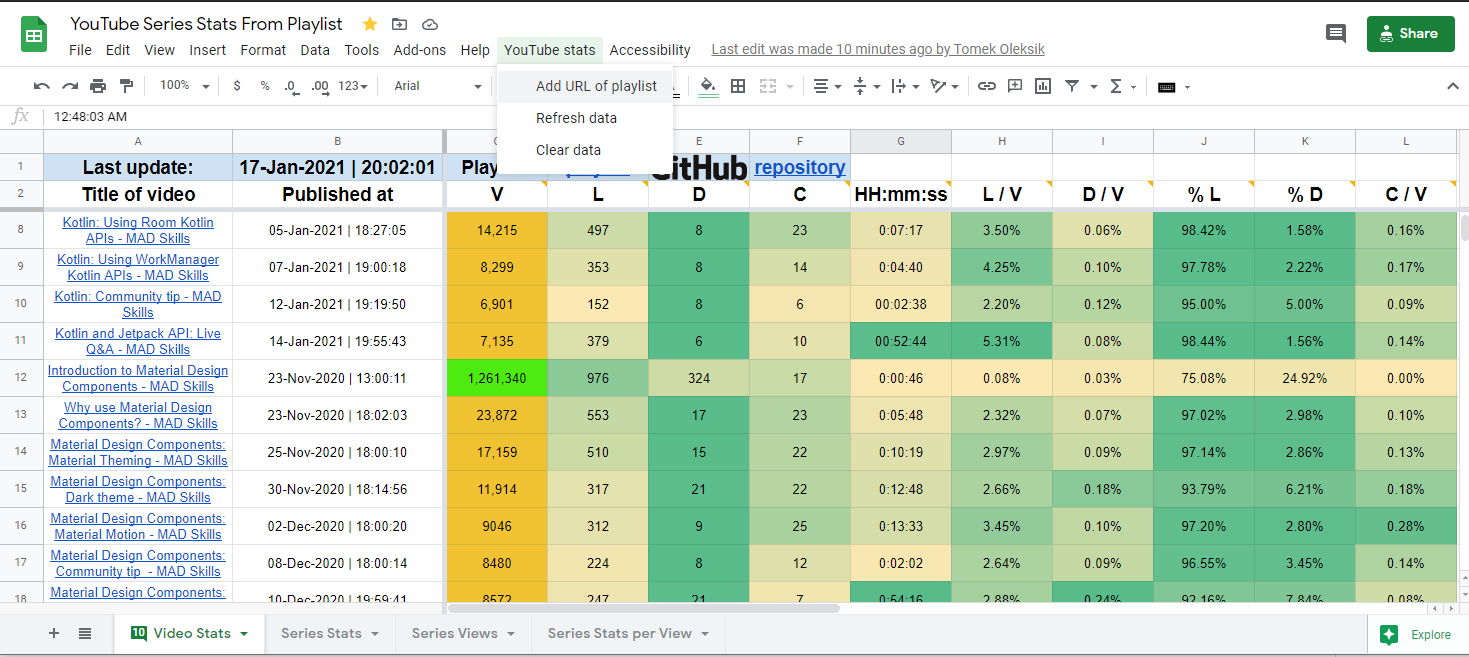Show the all sheets list
The width and height of the screenshot is (1469, 657).
(85, 633)
